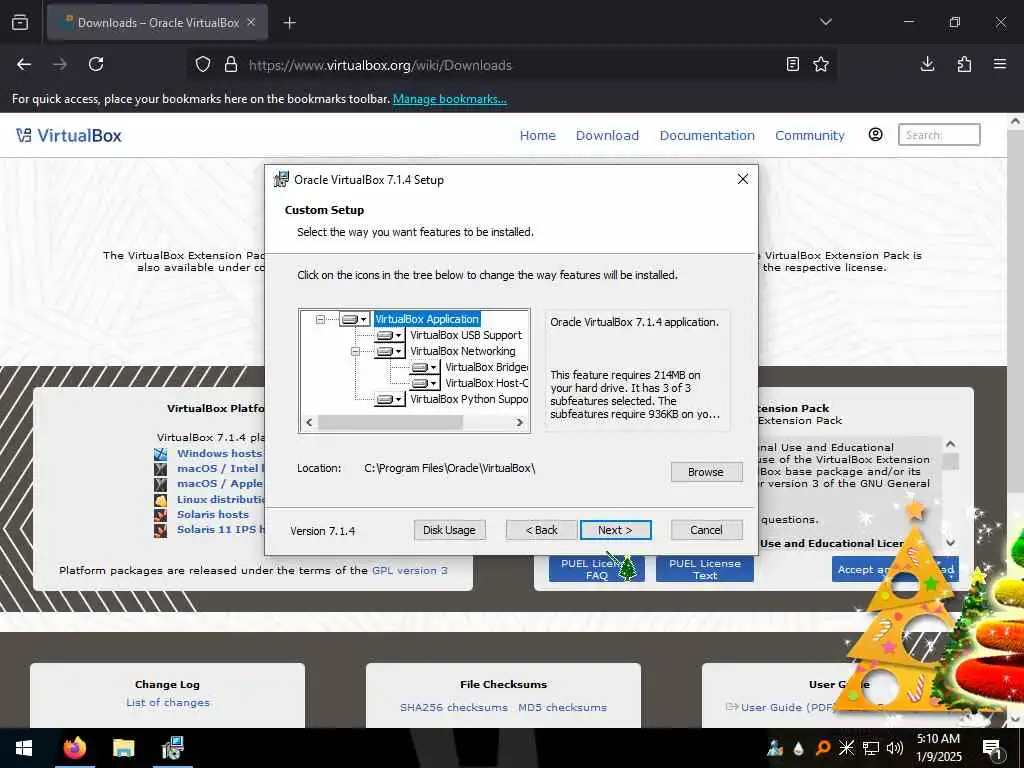The width and height of the screenshot is (1024, 768).
Task: Reload the page with the refresh icon
Action: click(x=96, y=64)
